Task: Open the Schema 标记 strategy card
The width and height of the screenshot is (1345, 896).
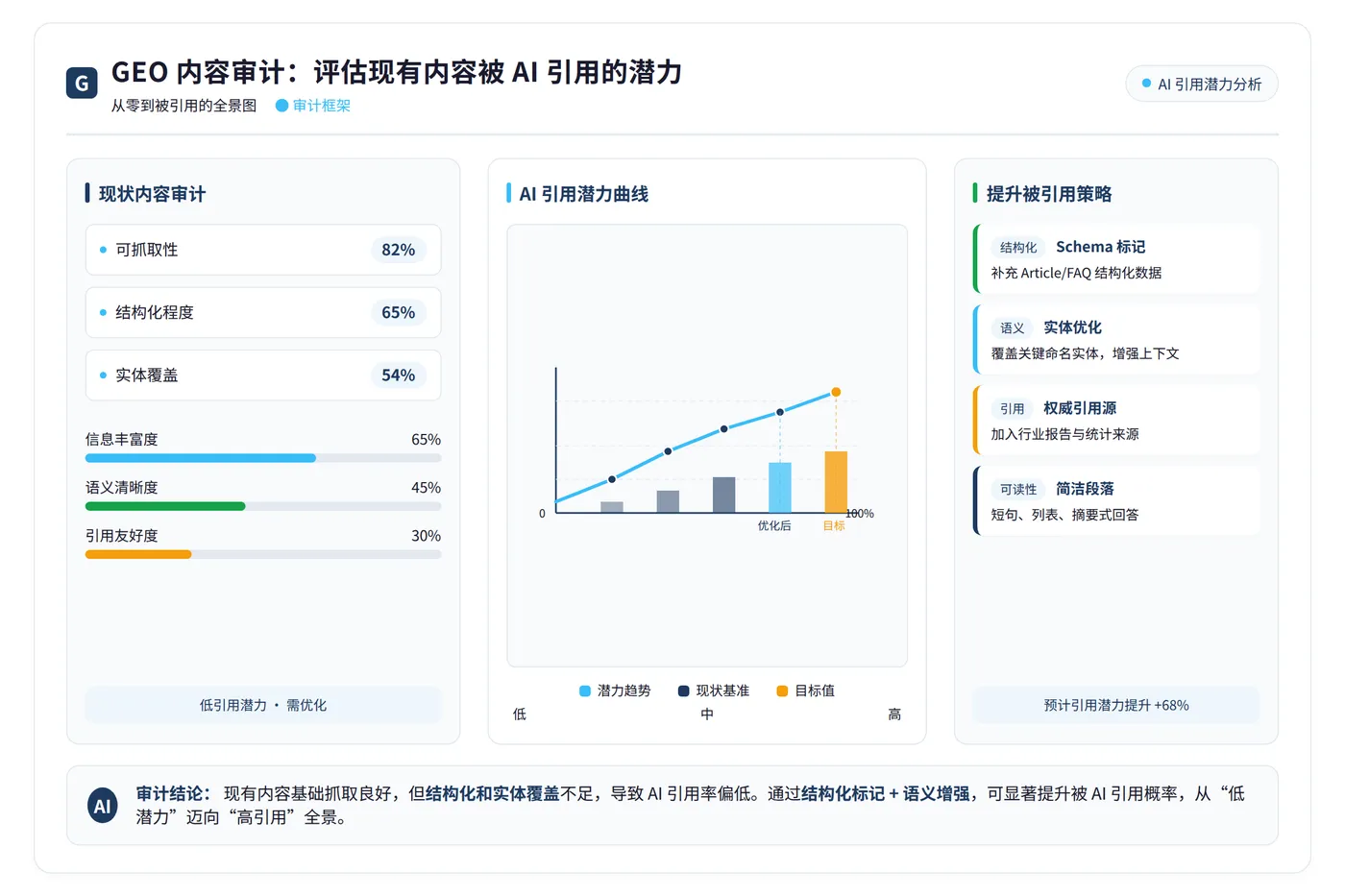Action: [1116, 259]
